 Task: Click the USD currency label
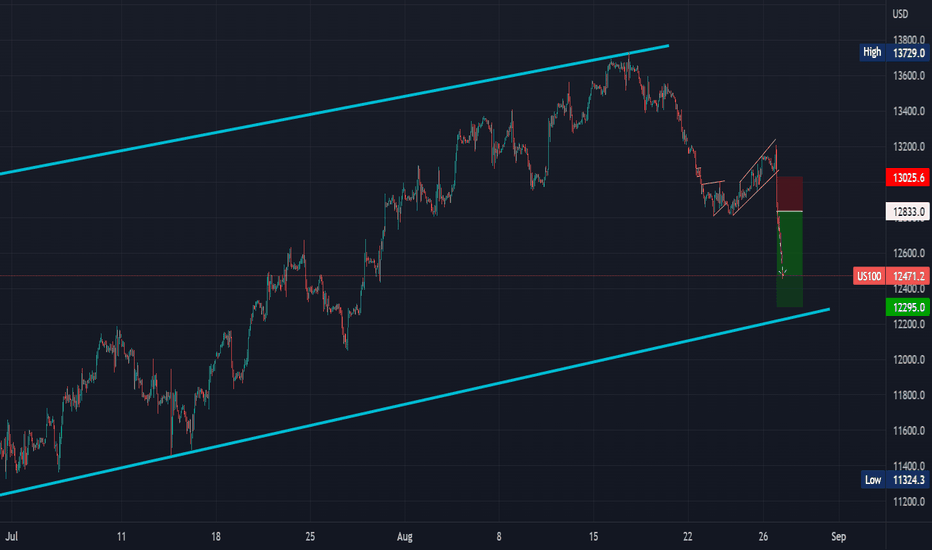[x=900, y=14]
